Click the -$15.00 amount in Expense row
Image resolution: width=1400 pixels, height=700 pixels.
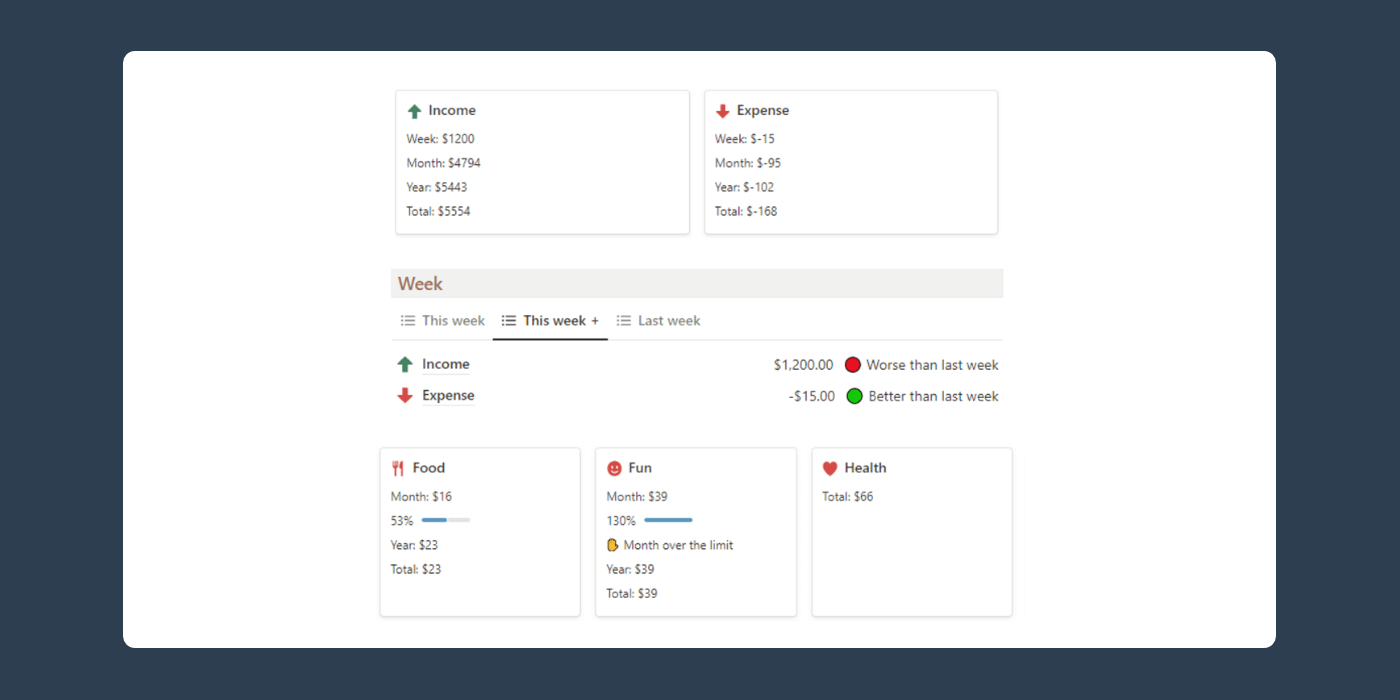812,396
